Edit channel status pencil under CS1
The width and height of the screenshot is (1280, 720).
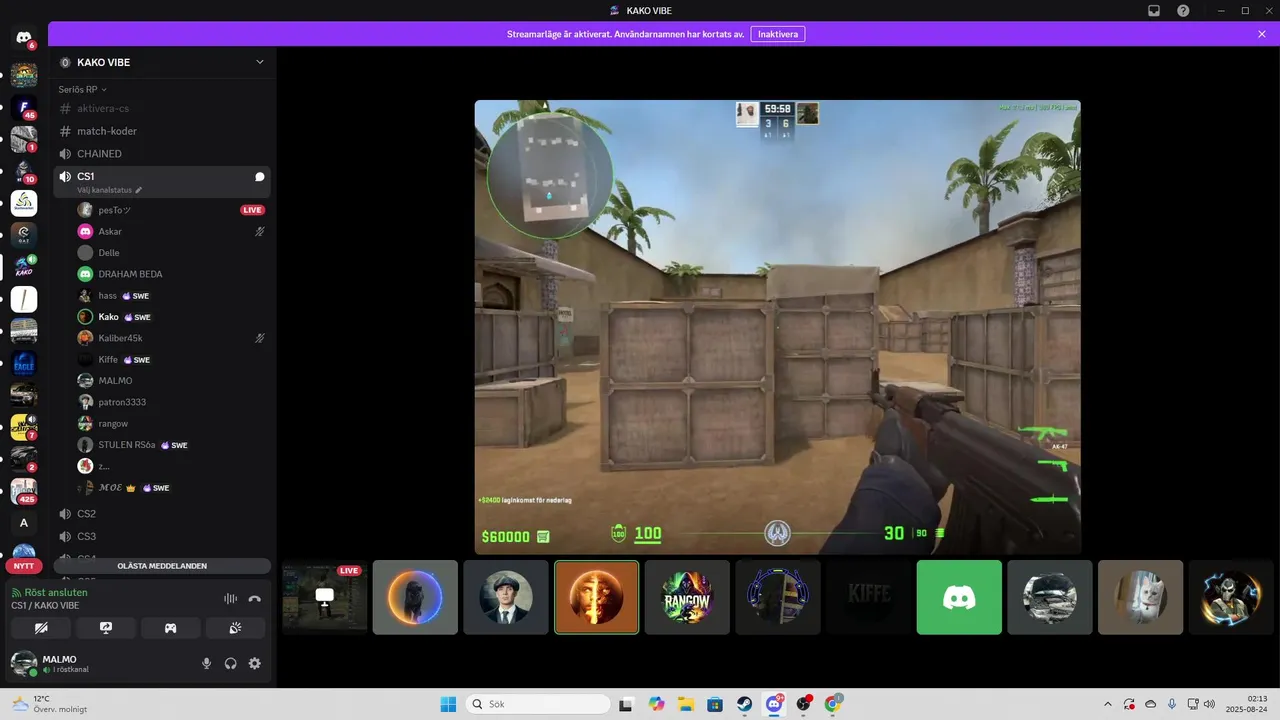139,190
